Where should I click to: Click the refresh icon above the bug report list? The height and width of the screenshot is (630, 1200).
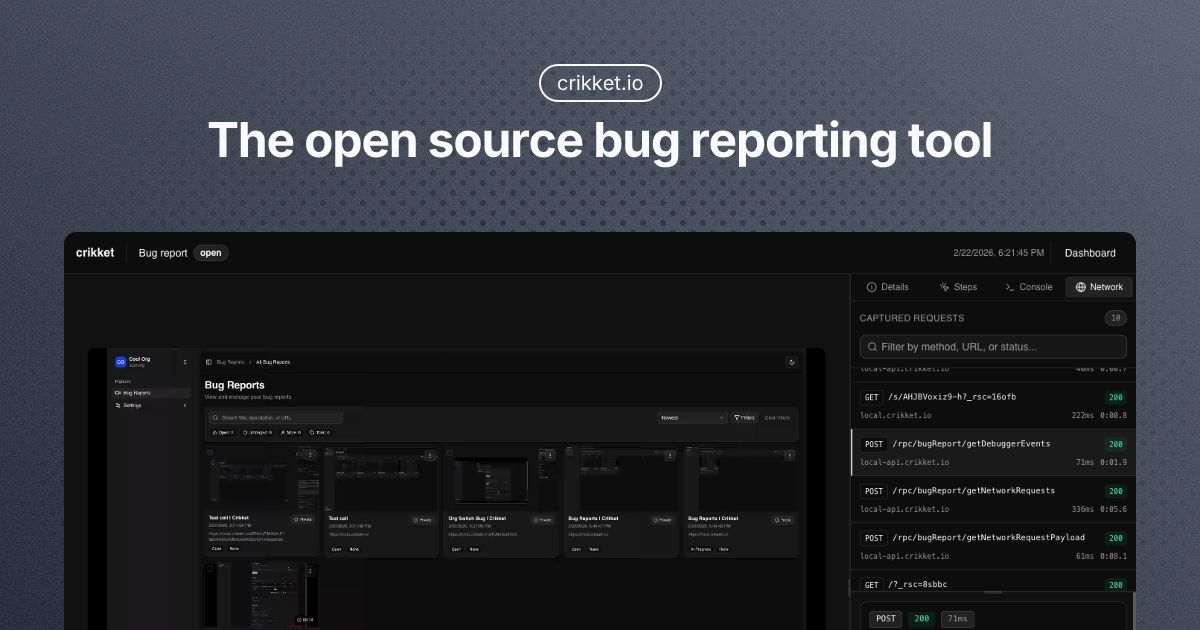pyautogui.click(x=793, y=360)
